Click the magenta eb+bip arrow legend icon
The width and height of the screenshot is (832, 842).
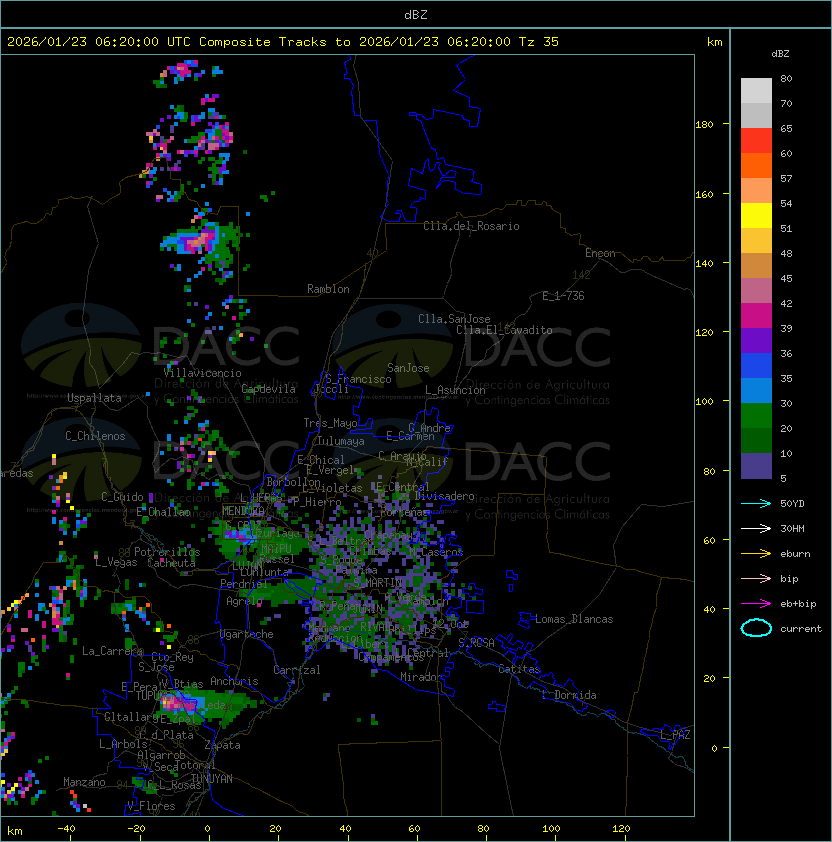click(756, 604)
